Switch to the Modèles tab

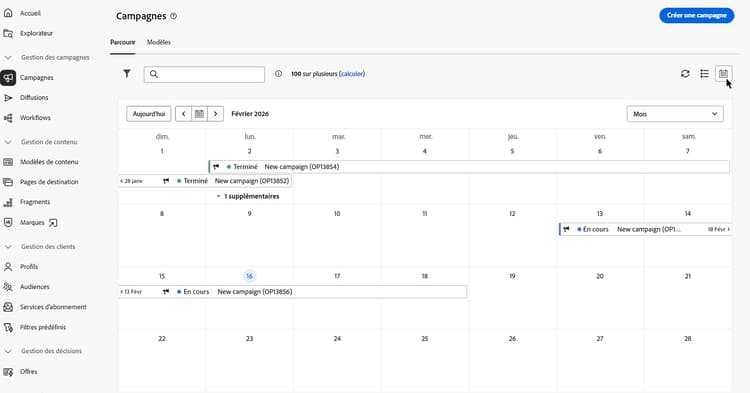[x=159, y=42]
